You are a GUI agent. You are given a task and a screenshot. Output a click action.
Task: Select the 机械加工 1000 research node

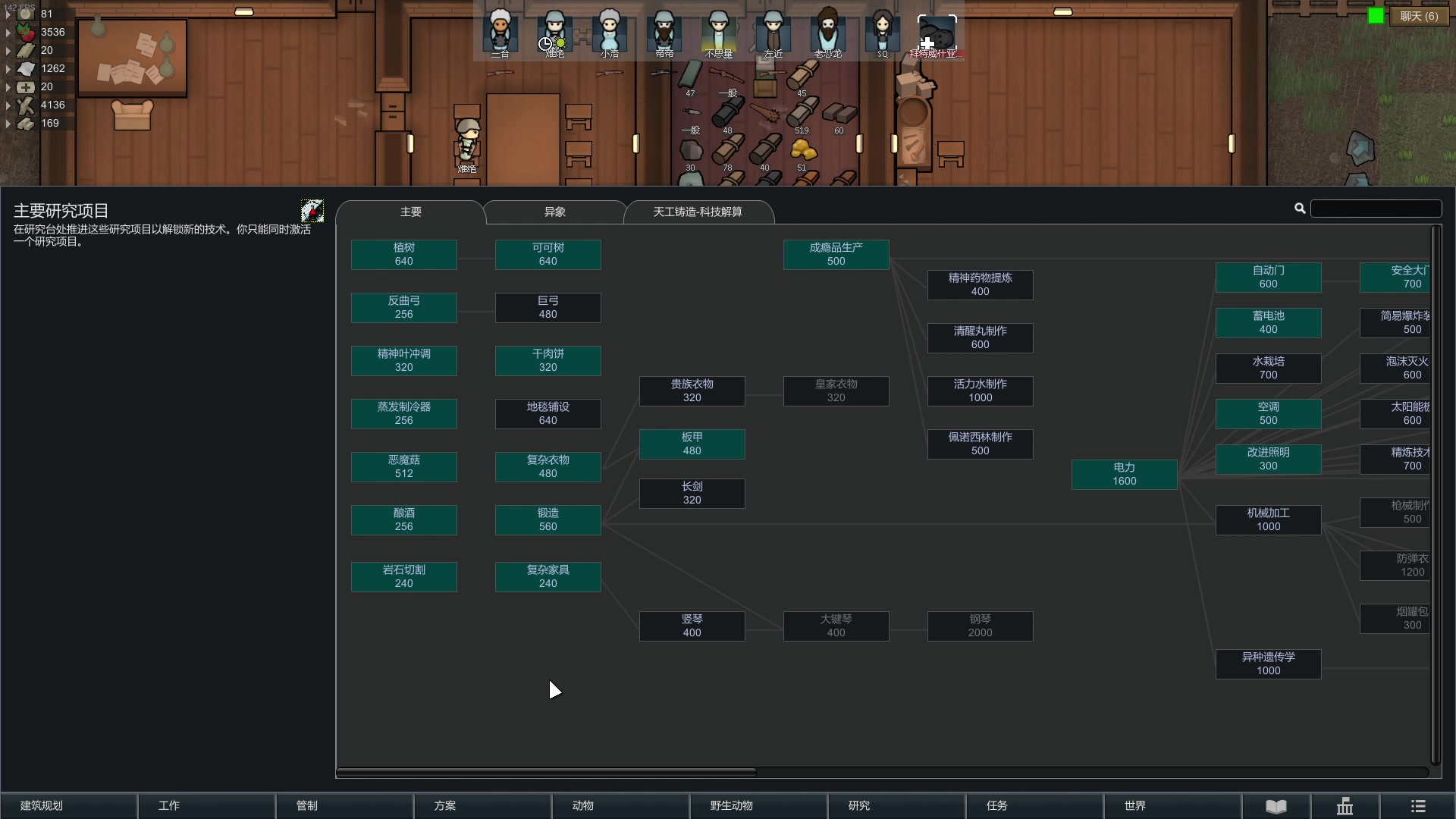tap(1268, 520)
